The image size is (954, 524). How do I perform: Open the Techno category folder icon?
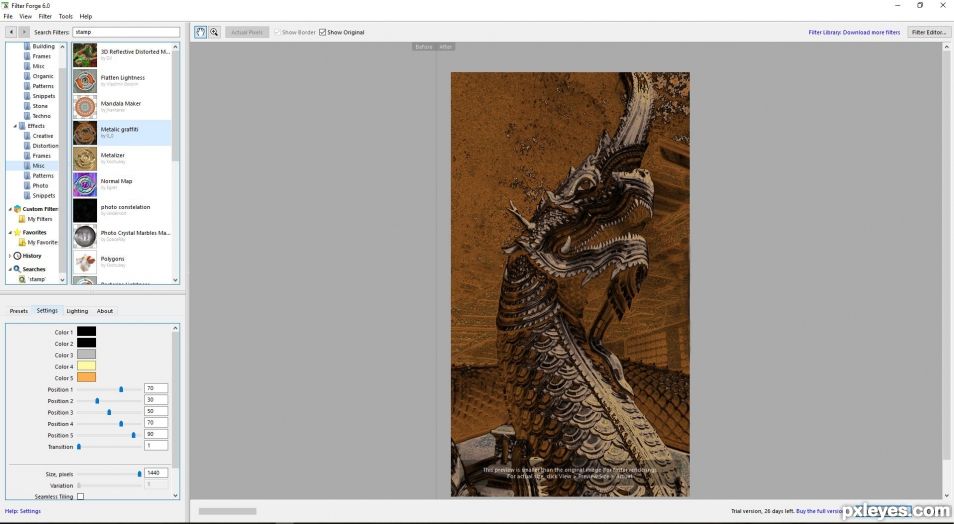[x=27, y=116]
